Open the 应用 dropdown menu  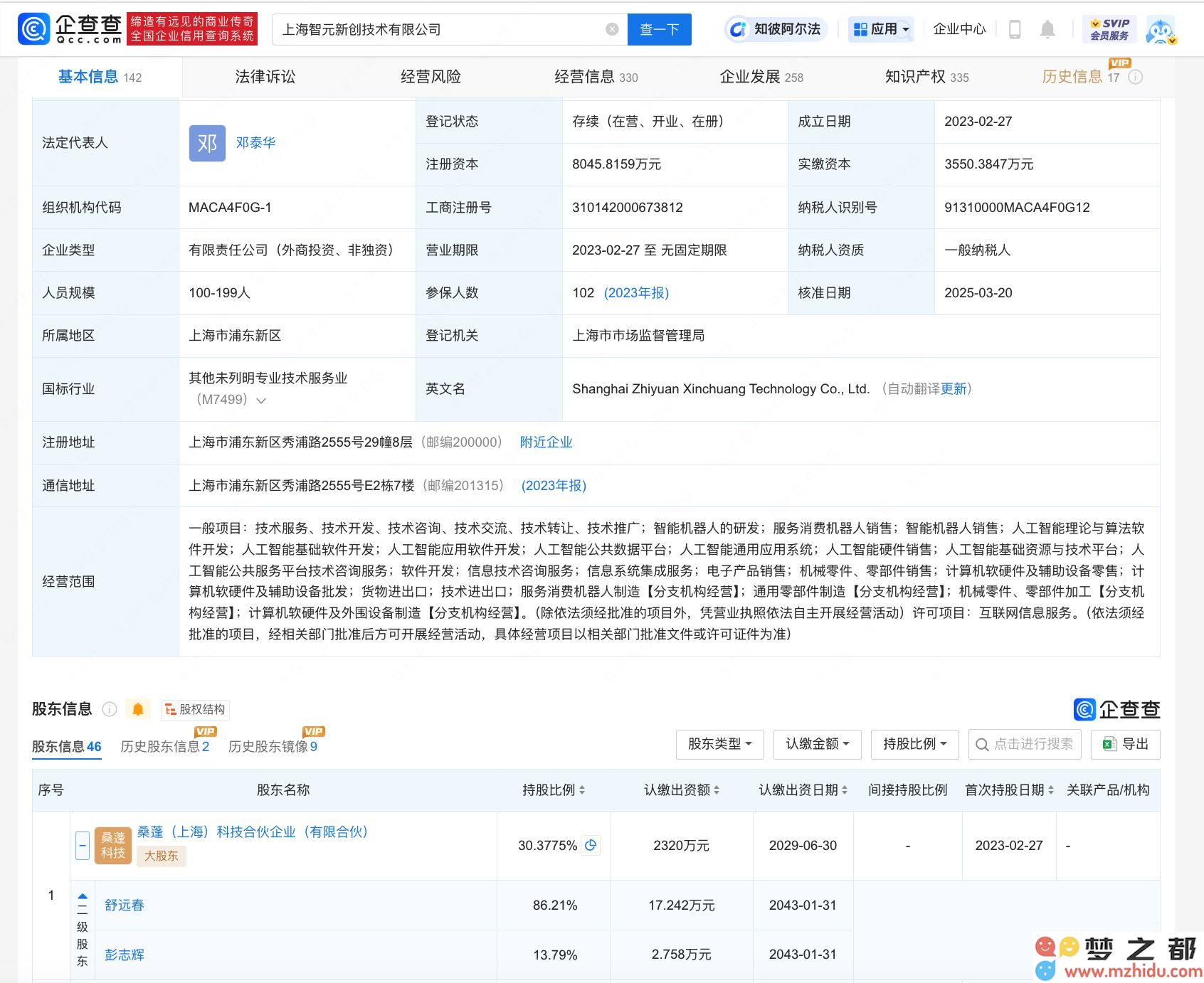[881, 29]
